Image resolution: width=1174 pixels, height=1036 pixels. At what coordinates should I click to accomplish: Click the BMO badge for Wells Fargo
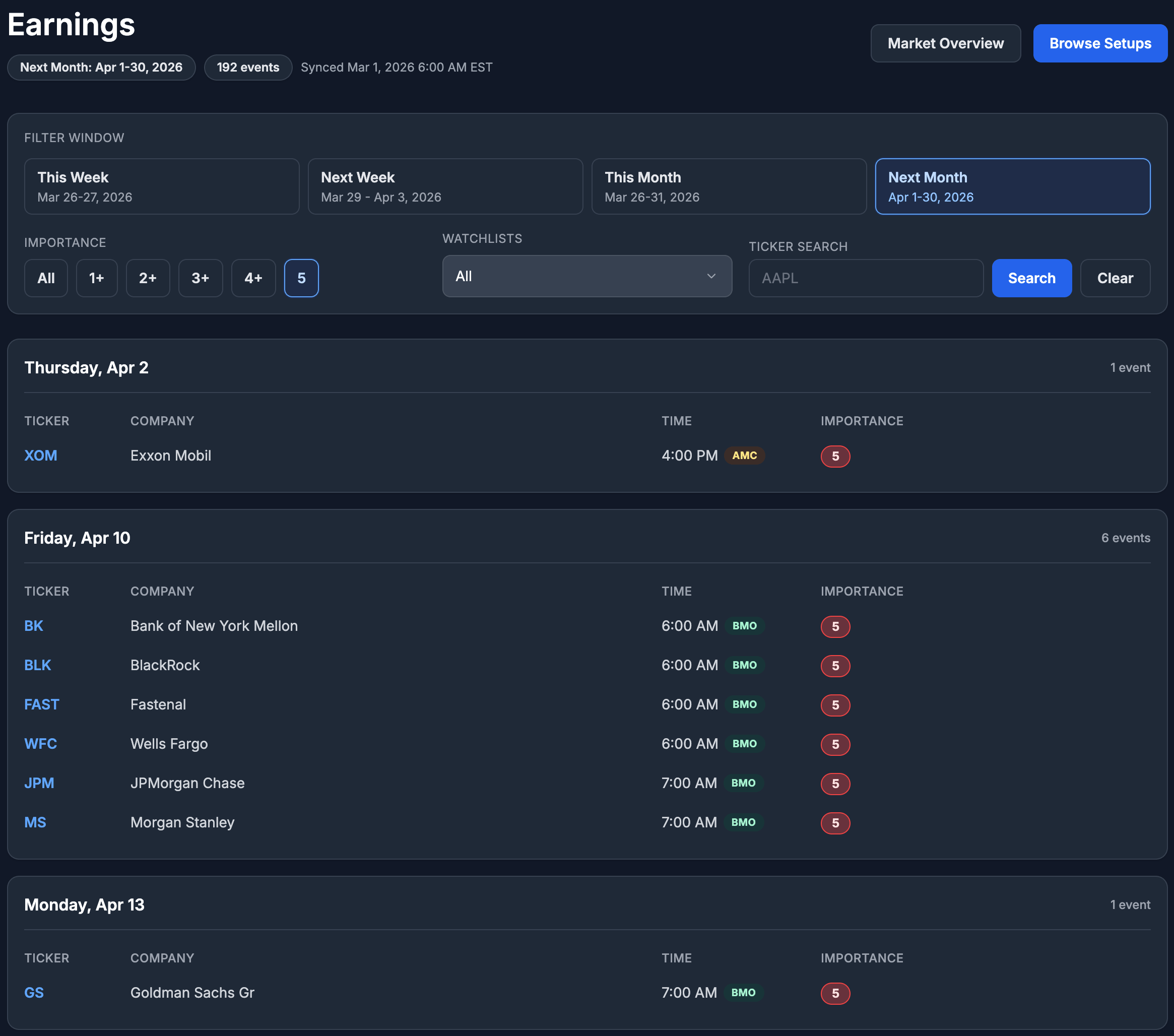(x=744, y=744)
